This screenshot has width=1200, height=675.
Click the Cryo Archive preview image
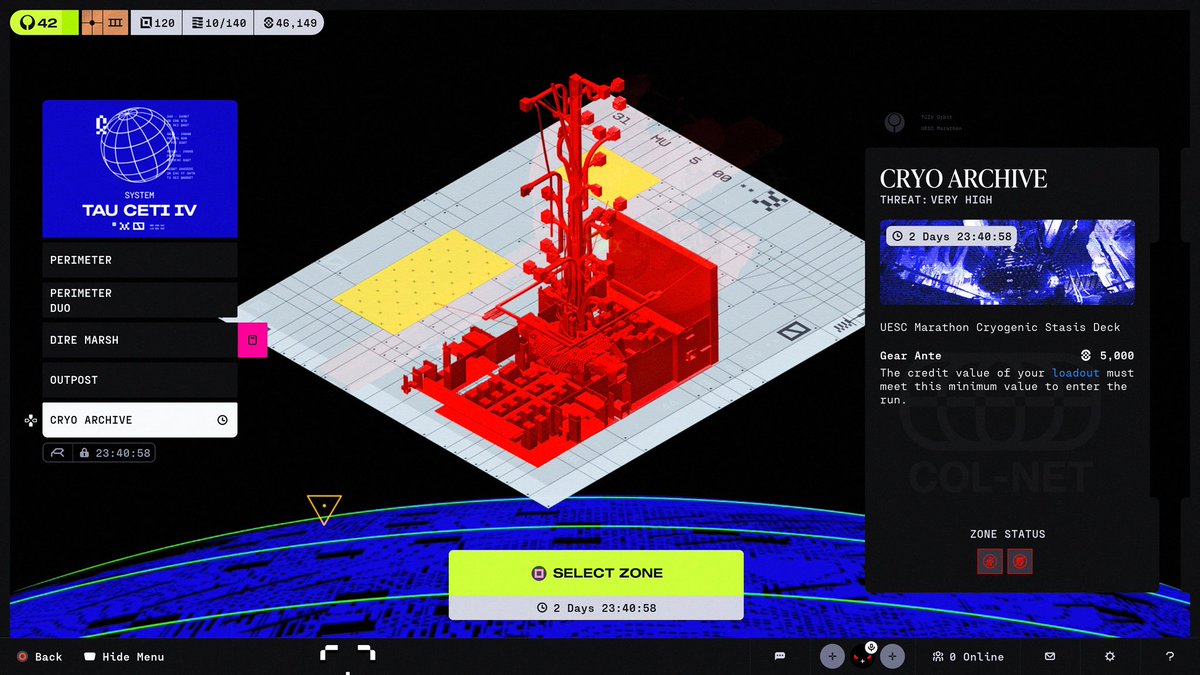[x=1007, y=262]
